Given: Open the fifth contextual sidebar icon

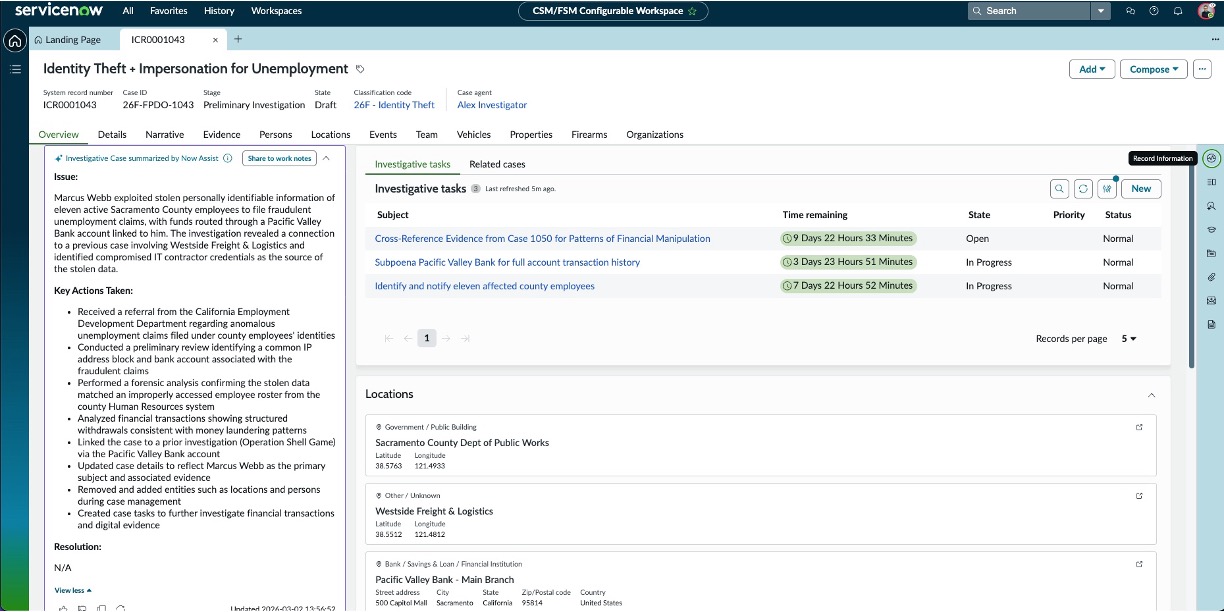Looking at the screenshot, I should tap(1211, 253).
